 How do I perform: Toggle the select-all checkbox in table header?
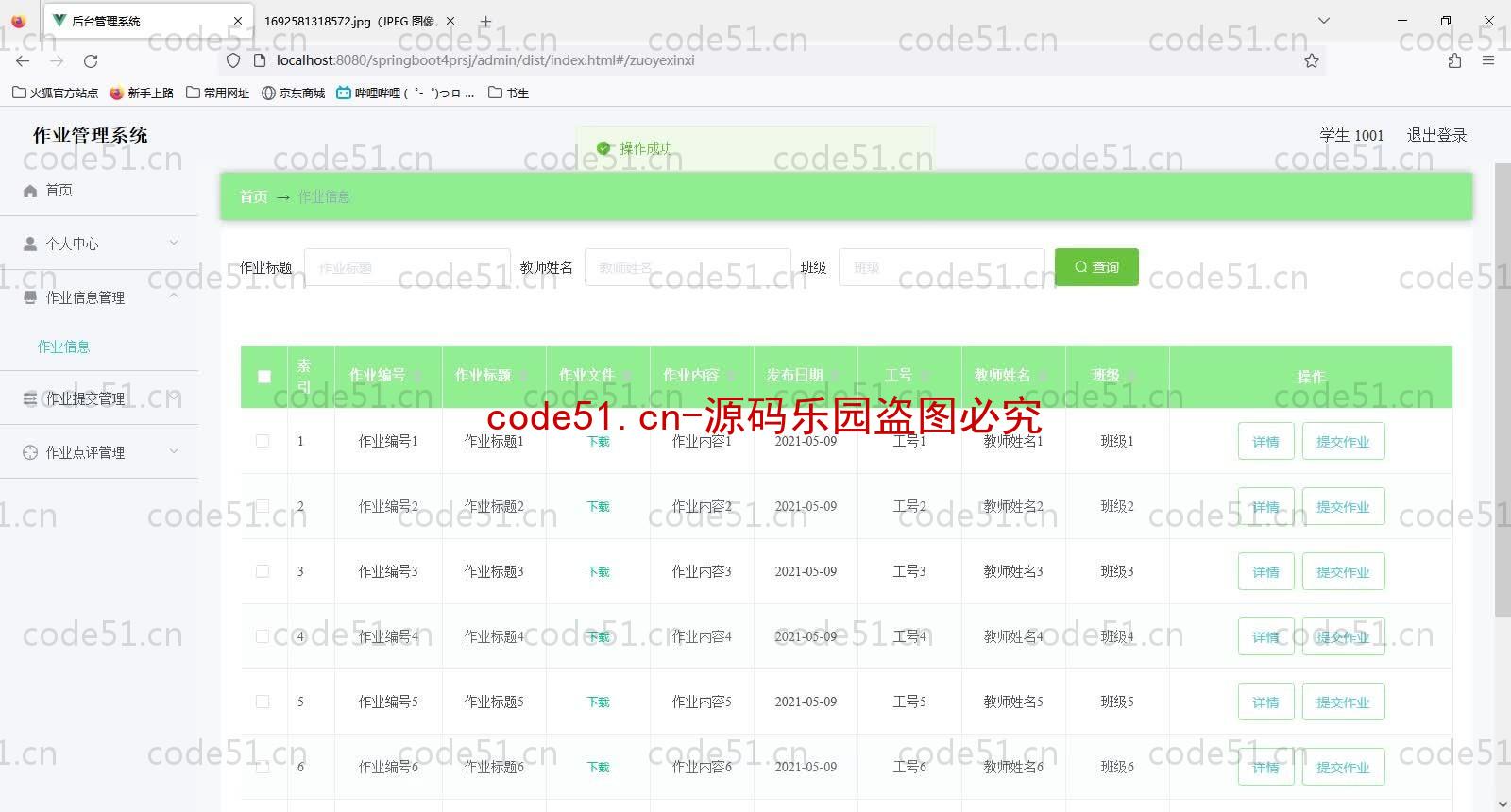[x=264, y=377]
